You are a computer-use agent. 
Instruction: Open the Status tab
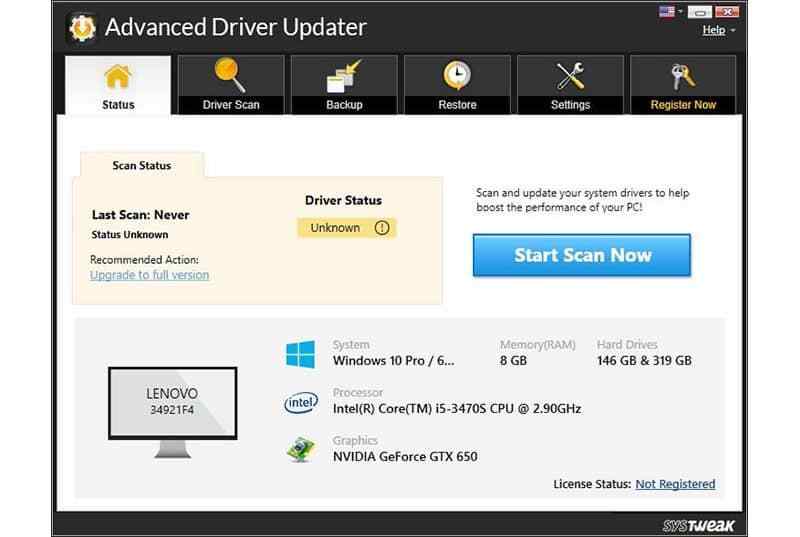click(x=118, y=85)
